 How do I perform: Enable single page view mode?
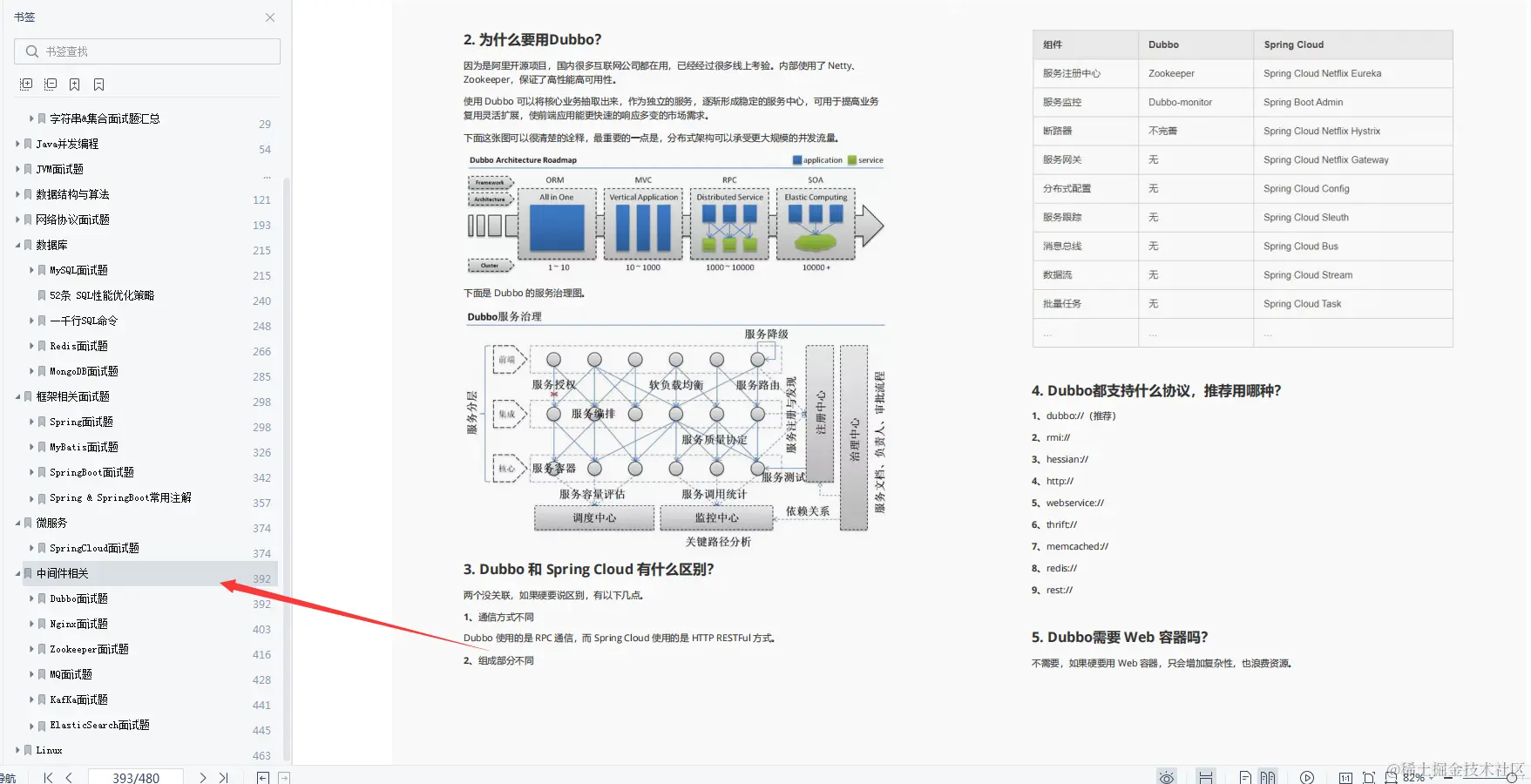[x=1246, y=776]
